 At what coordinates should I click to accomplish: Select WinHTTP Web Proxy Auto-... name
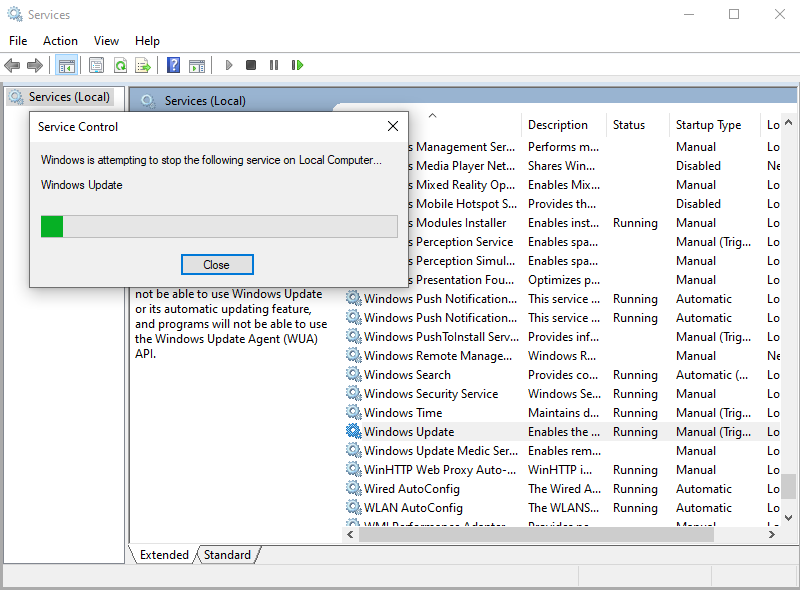pos(440,469)
